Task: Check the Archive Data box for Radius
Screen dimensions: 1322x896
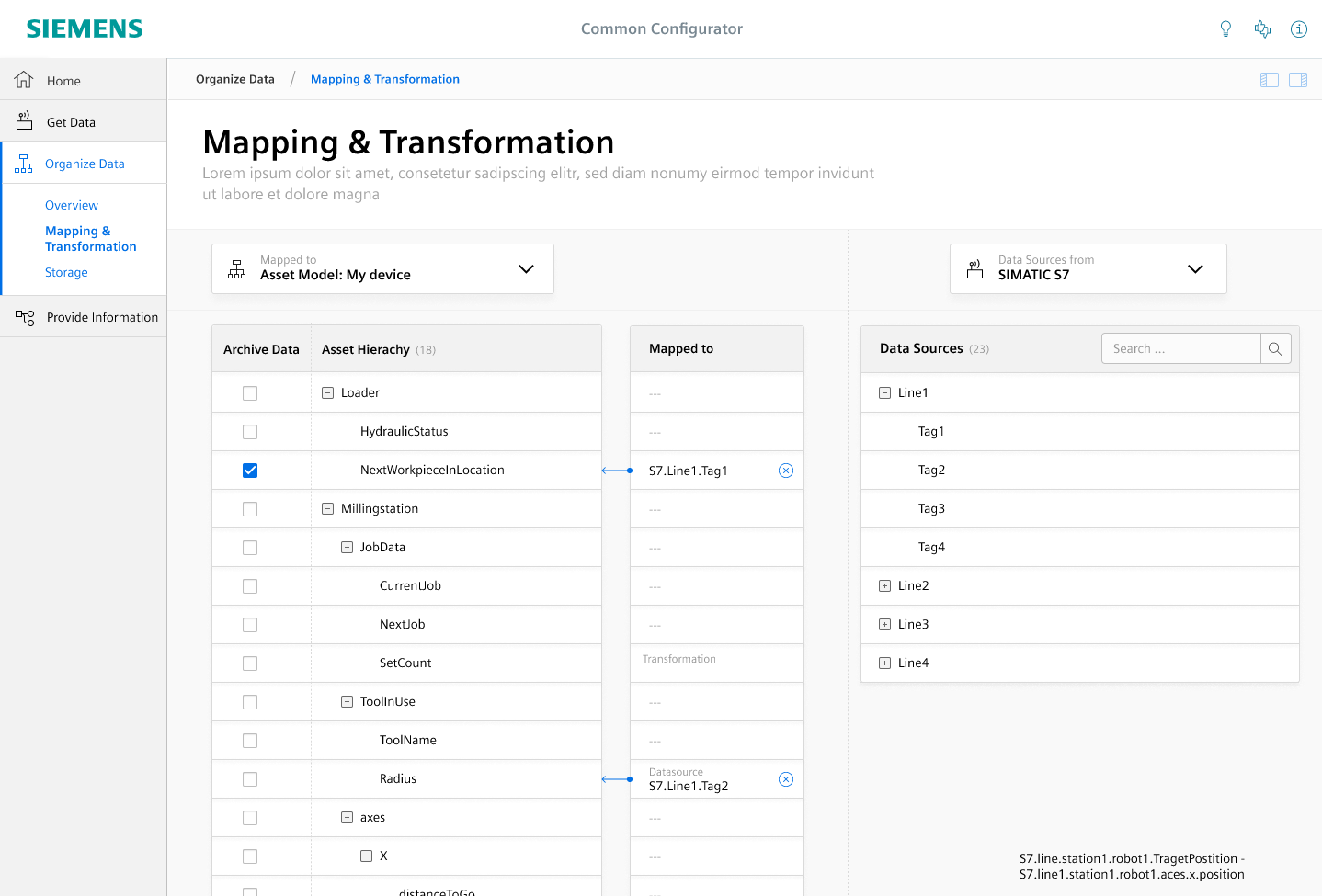Action: pyautogui.click(x=249, y=778)
